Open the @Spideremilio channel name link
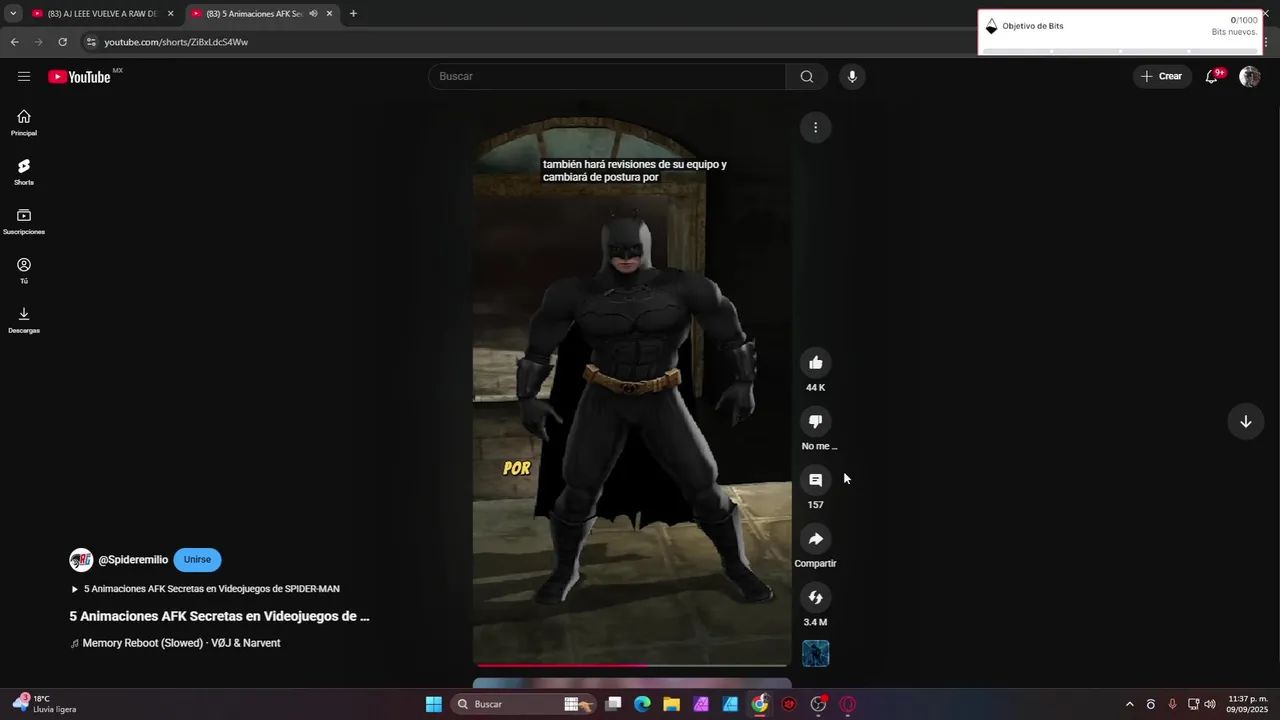 tap(133, 560)
